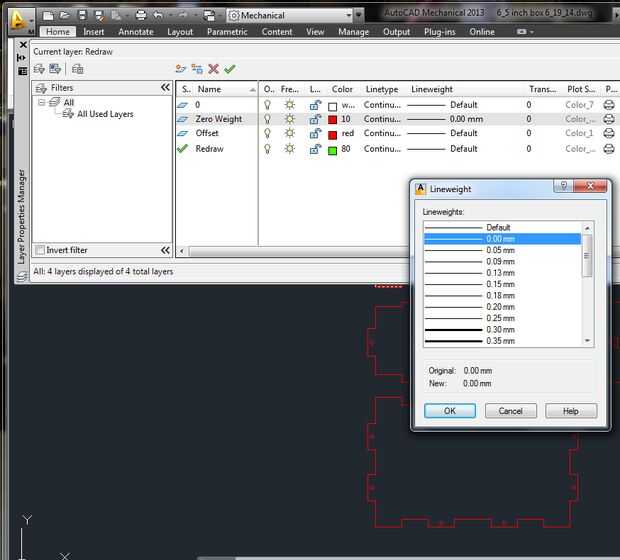Click the white color swatch of layer 0

click(333, 106)
